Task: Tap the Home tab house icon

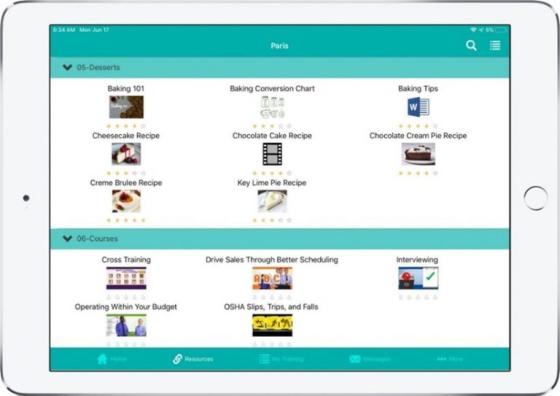Action: pyautogui.click(x=102, y=359)
